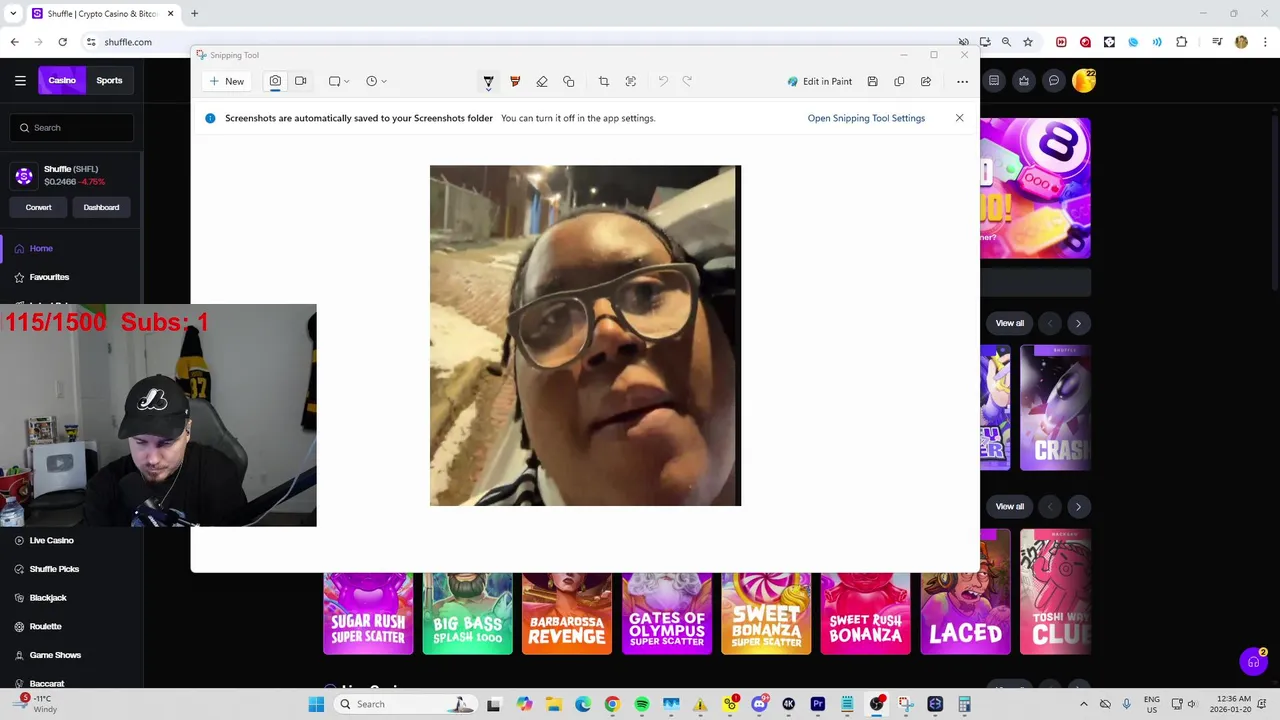Image resolution: width=1280 pixels, height=720 pixels.
Task: Open the Sweet Rush Bonanza game tile
Action: pyautogui.click(x=866, y=613)
